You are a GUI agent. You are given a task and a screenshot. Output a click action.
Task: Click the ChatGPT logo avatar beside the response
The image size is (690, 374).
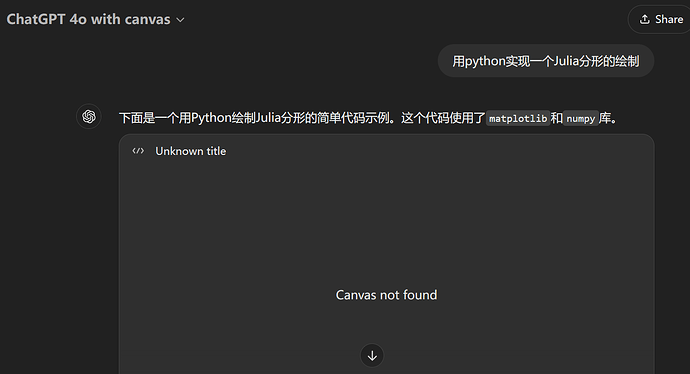coord(89,117)
